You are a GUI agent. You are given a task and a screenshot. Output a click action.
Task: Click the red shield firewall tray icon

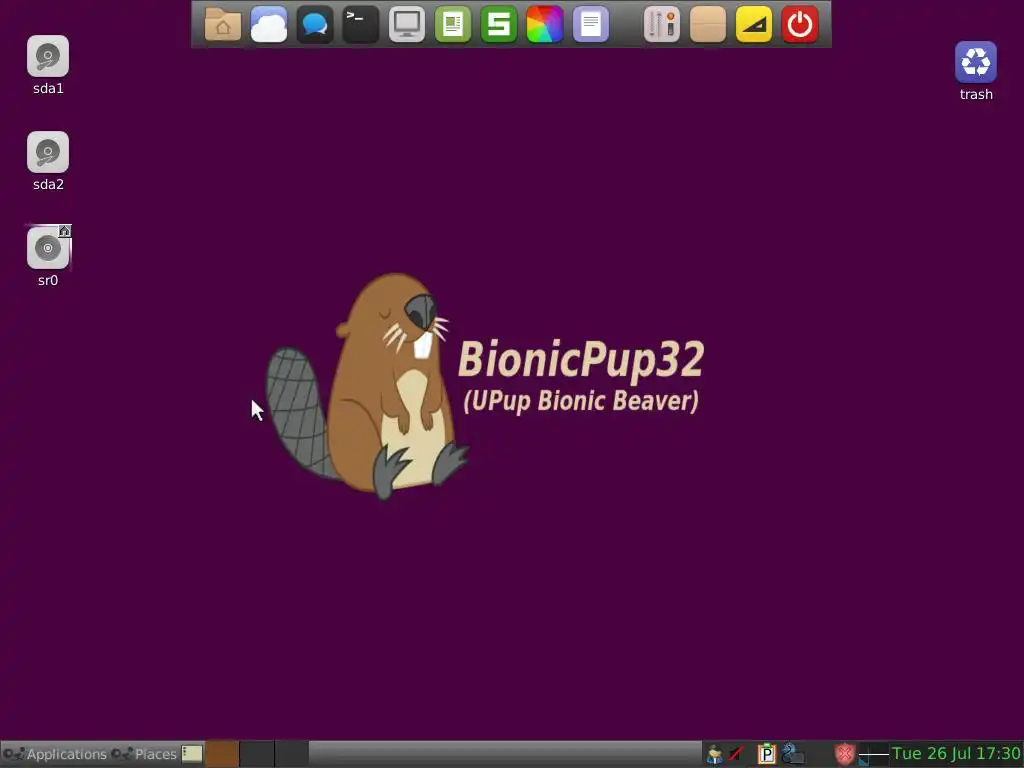coord(844,754)
